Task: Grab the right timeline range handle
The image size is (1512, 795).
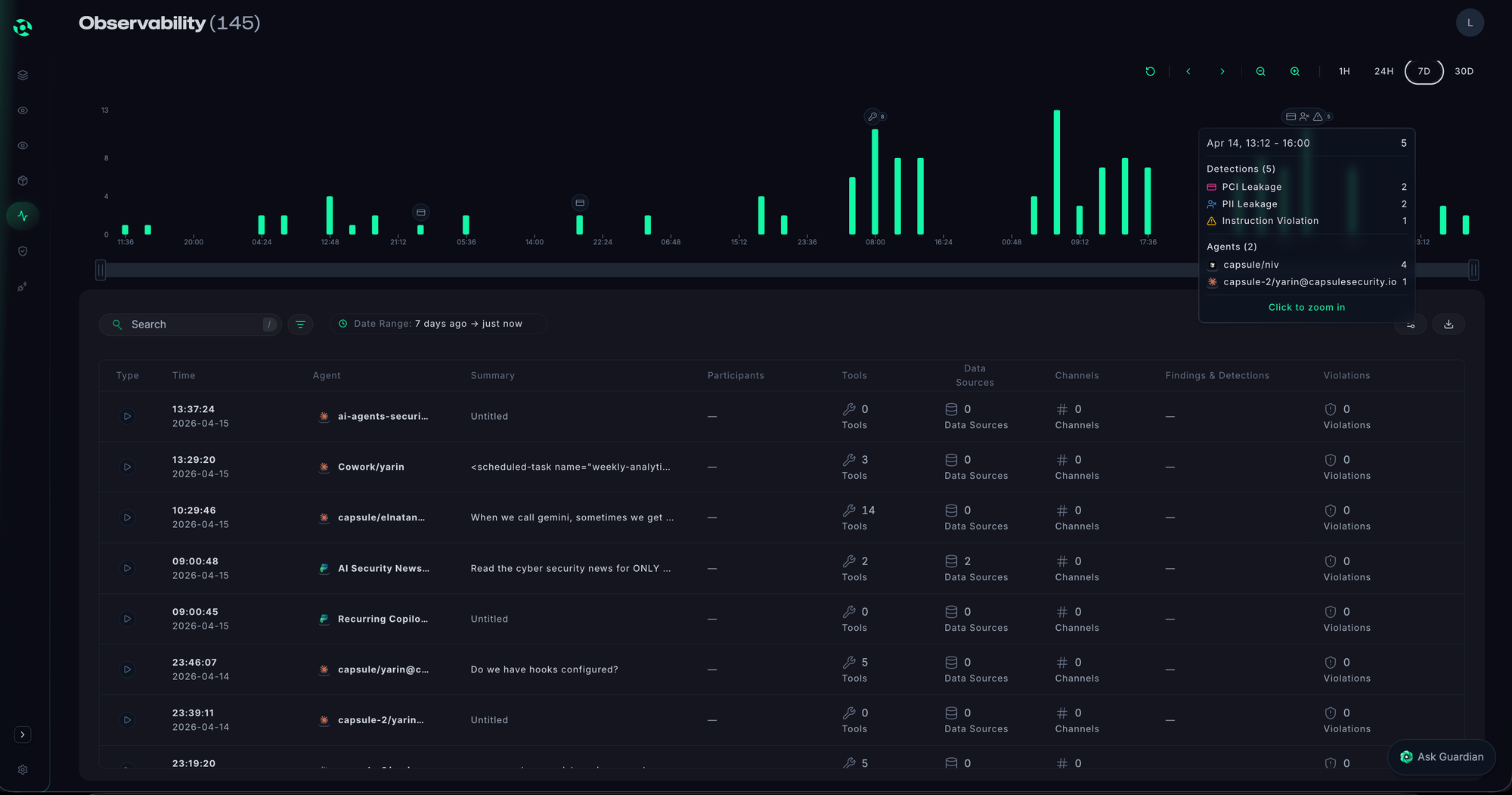Action: pos(1473,270)
